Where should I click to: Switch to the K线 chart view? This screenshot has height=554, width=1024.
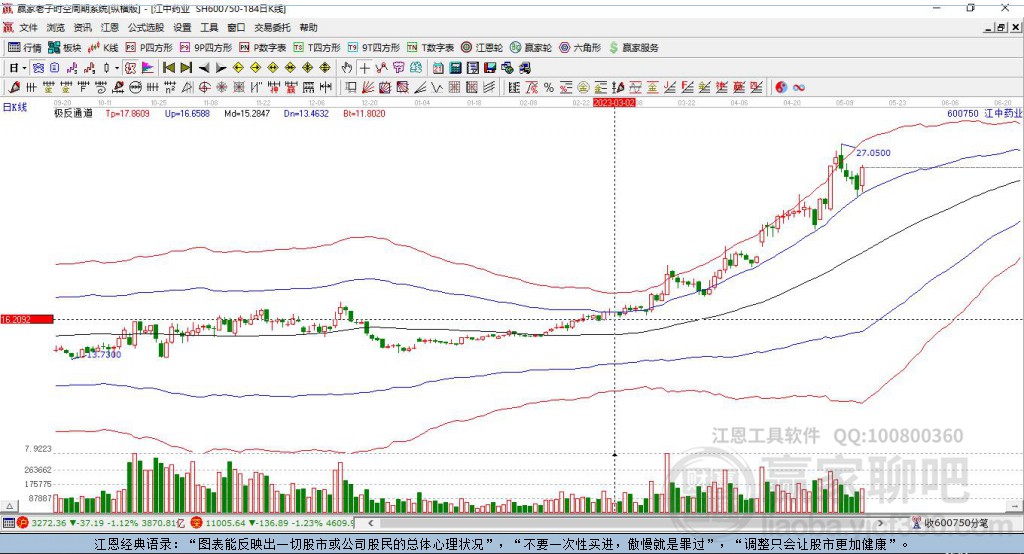click(x=103, y=48)
